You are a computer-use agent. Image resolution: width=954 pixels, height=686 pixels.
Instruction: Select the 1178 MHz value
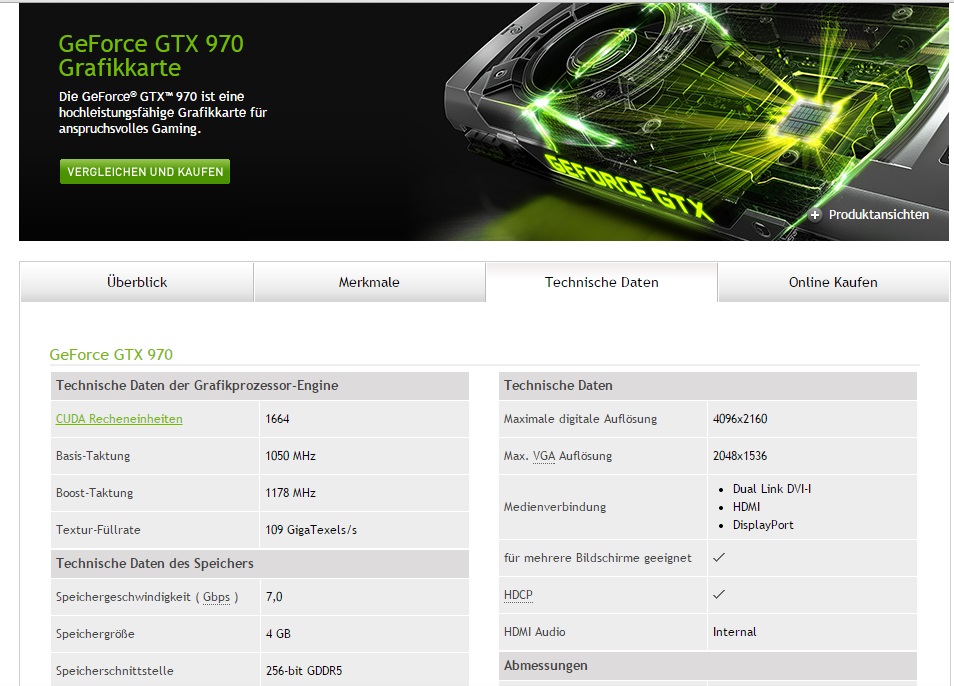click(291, 493)
